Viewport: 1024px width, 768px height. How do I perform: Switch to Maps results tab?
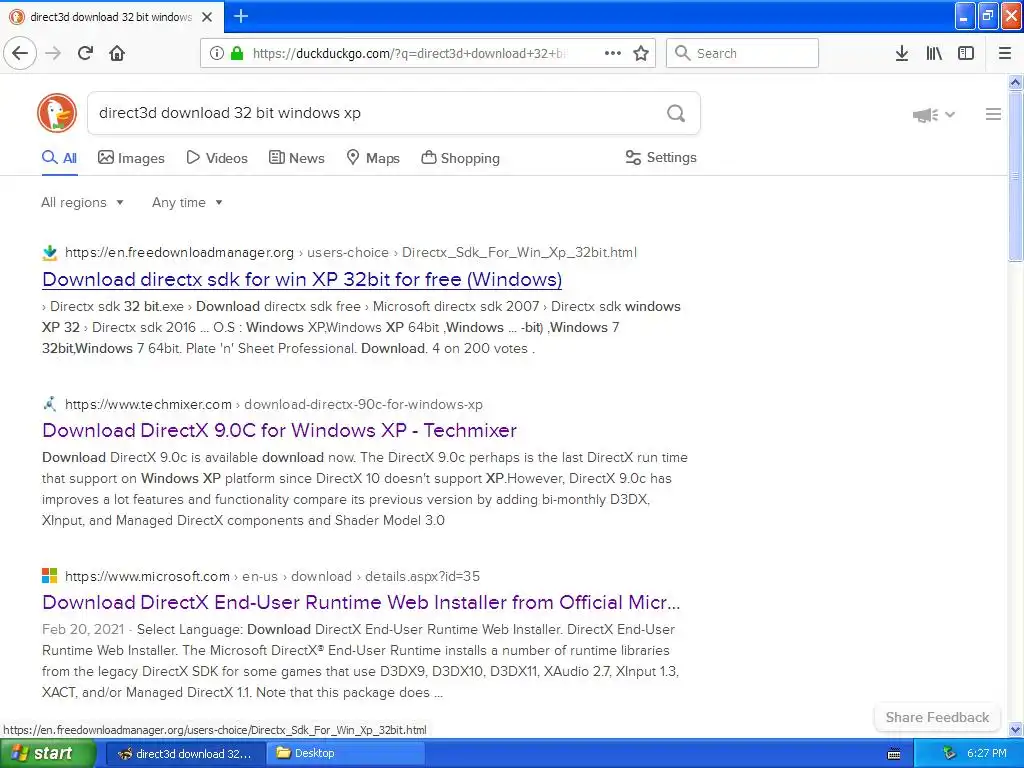click(x=373, y=158)
